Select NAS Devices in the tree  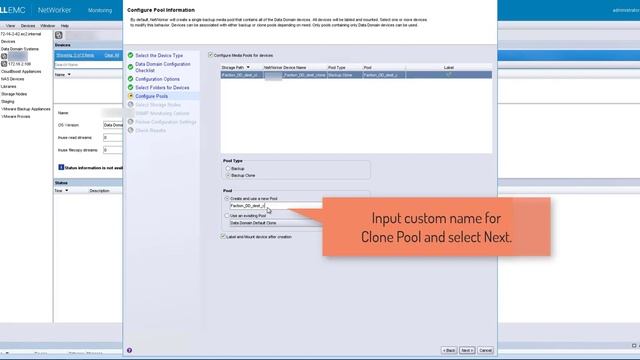(x=12, y=79)
